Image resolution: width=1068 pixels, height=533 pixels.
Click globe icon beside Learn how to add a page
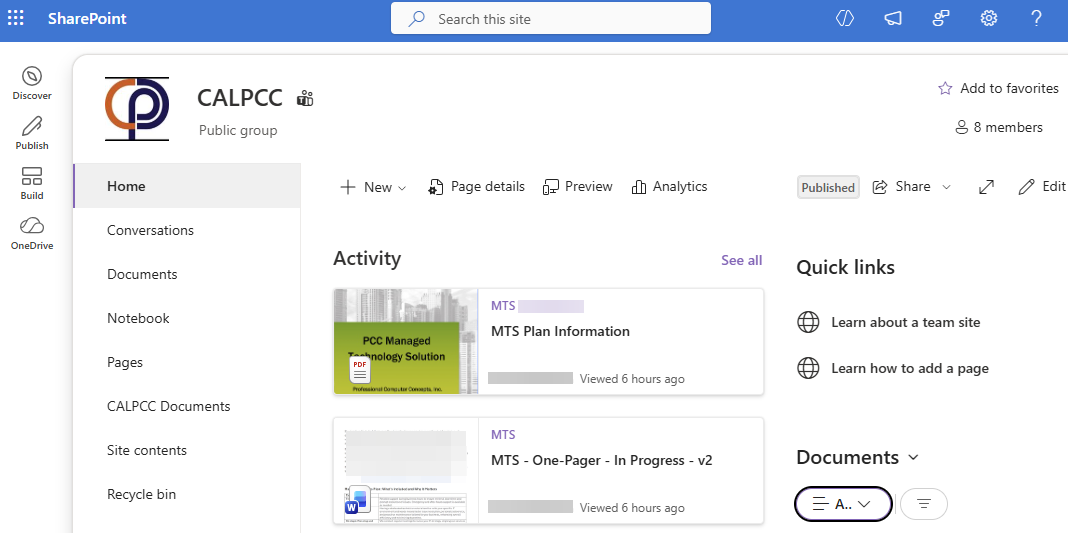point(808,368)
